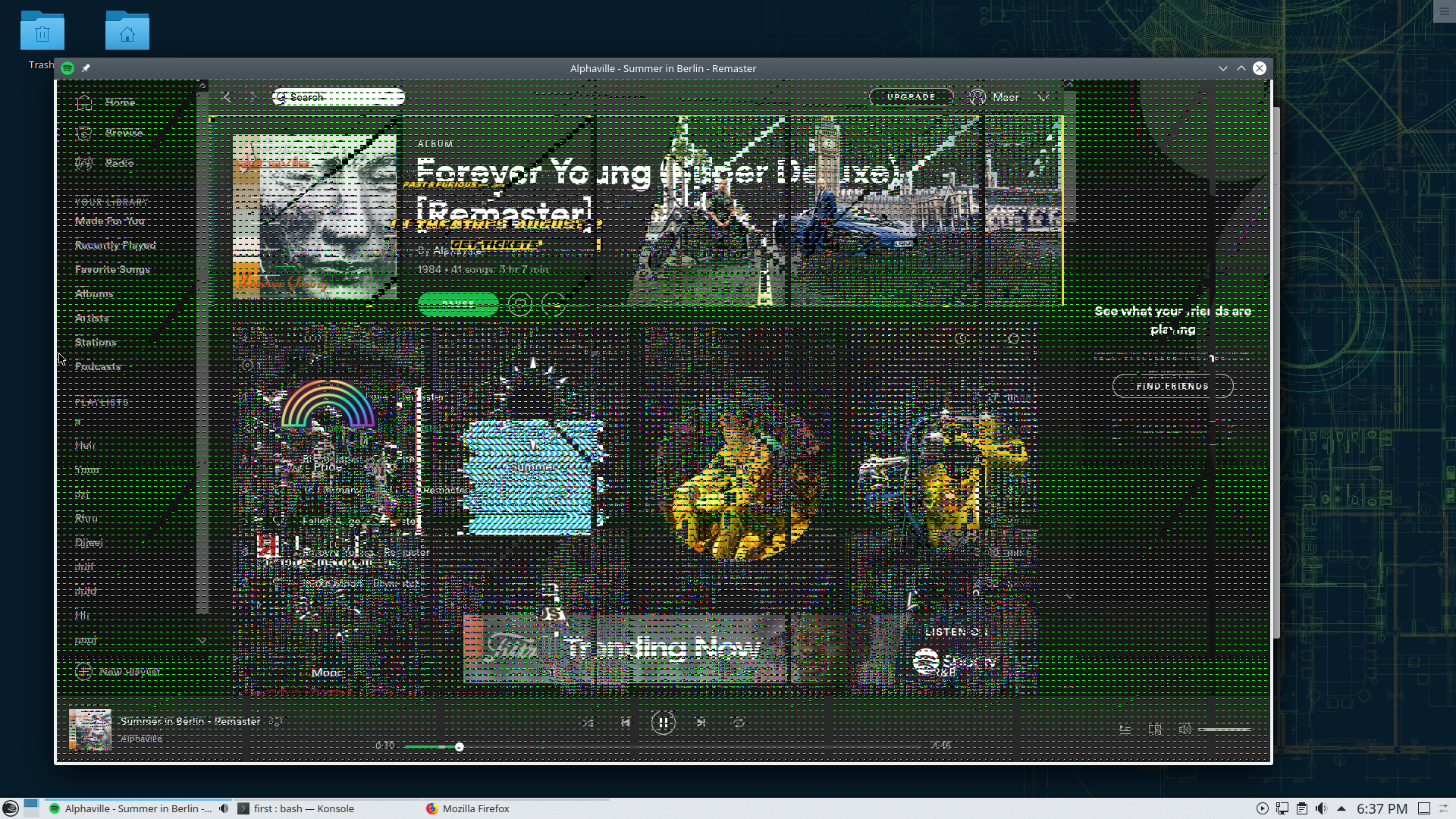Click the UPGRADE button
Screen dimensions: 1456x819
[911, 96]
